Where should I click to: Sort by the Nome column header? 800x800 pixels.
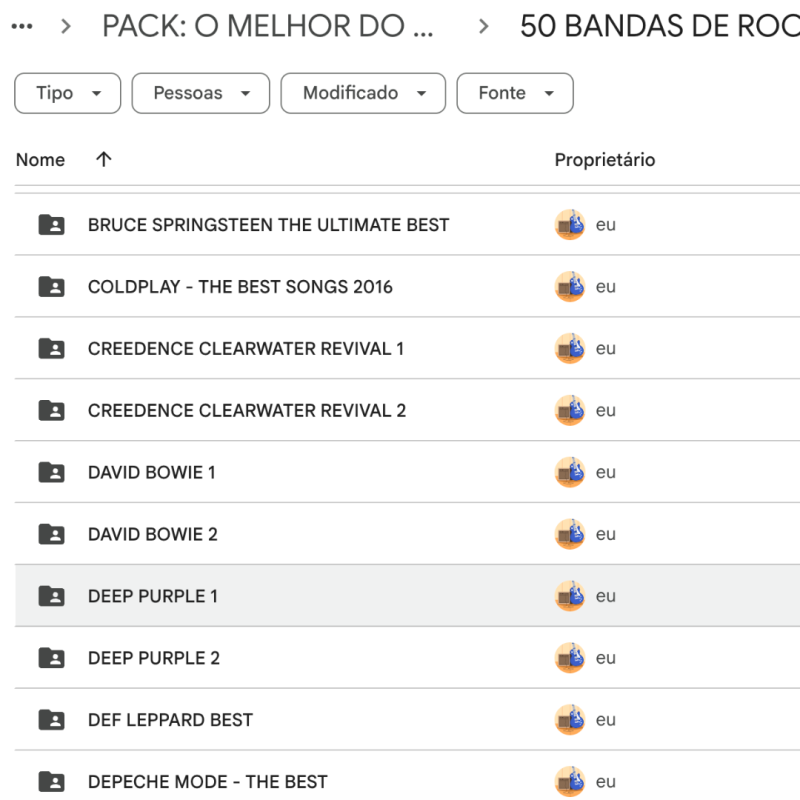point(41,160)
